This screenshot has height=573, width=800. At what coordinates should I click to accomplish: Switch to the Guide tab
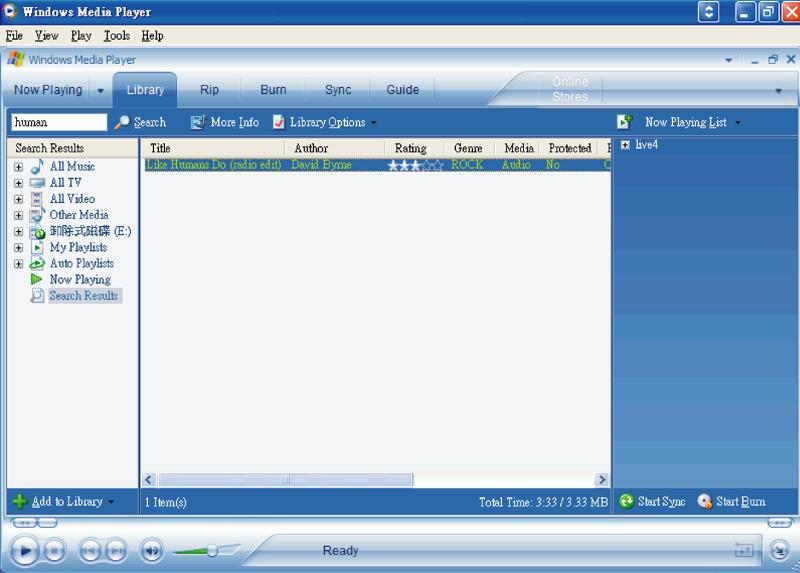pos(403,90)
